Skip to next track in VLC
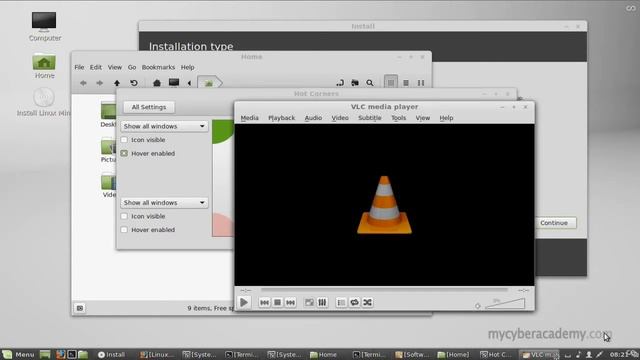 (x=290, y=302)
